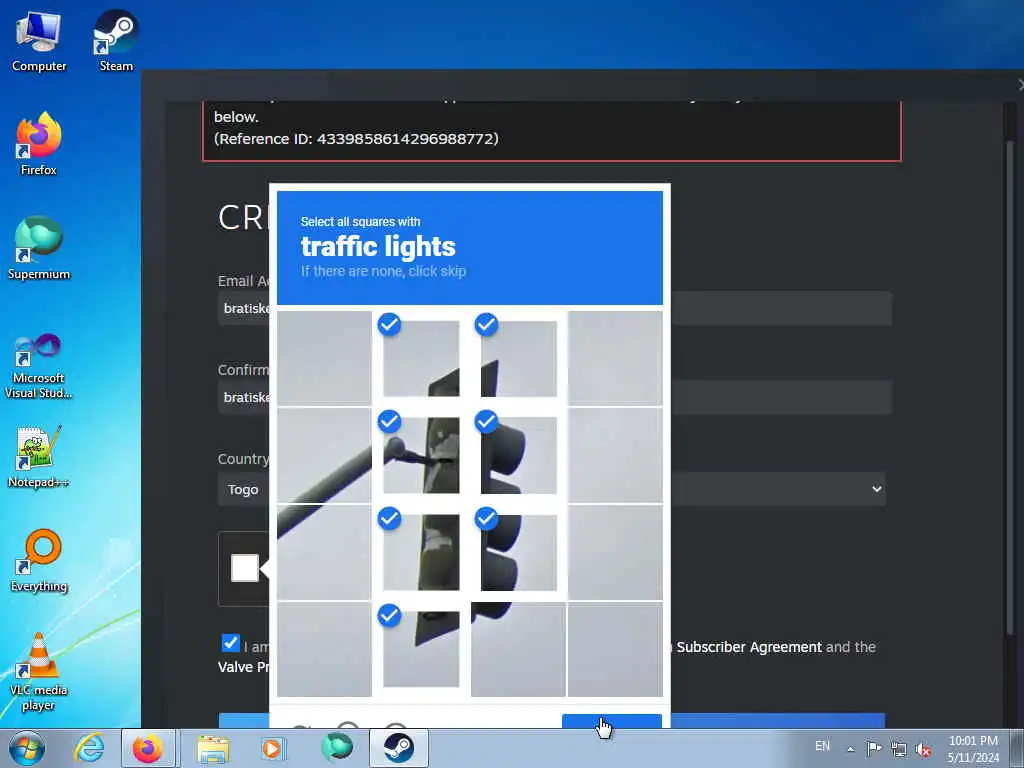Open the Computer desktop icon
This screenshot has height=768, width=1024.
tap(39, 40)
